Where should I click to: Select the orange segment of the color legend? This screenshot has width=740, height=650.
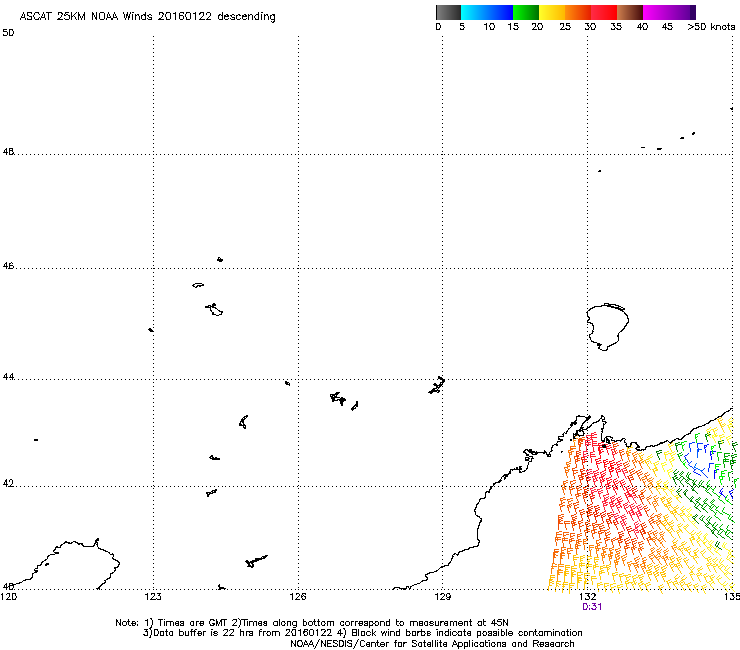click(x=578, y=12)
